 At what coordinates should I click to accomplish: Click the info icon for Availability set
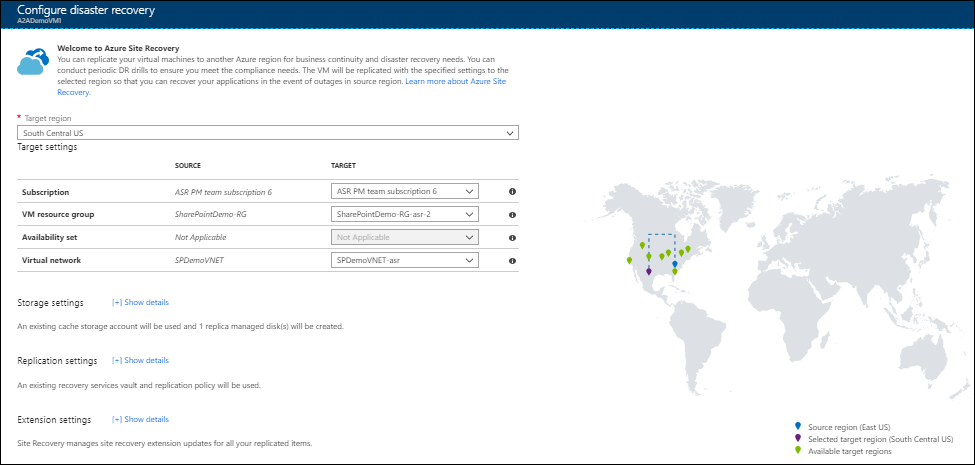pos(512,238)
